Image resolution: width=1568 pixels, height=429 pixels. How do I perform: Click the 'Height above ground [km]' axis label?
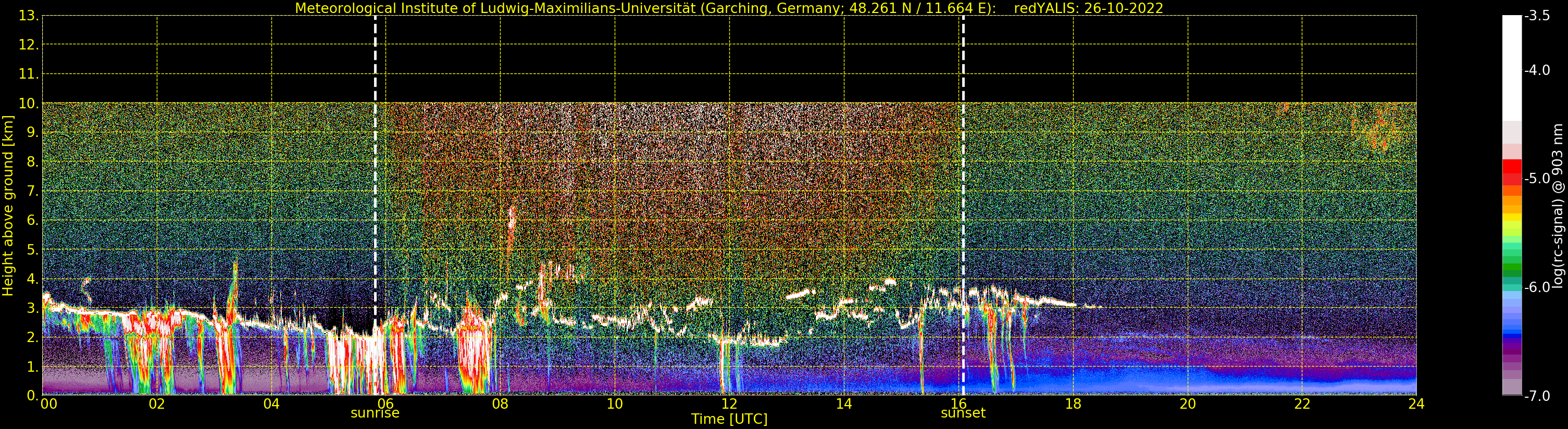8,206
